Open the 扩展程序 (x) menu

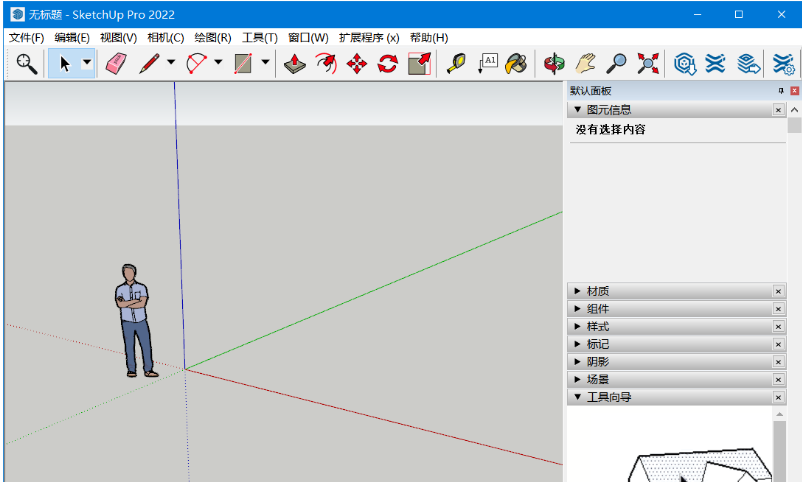(x=368, y=37)
